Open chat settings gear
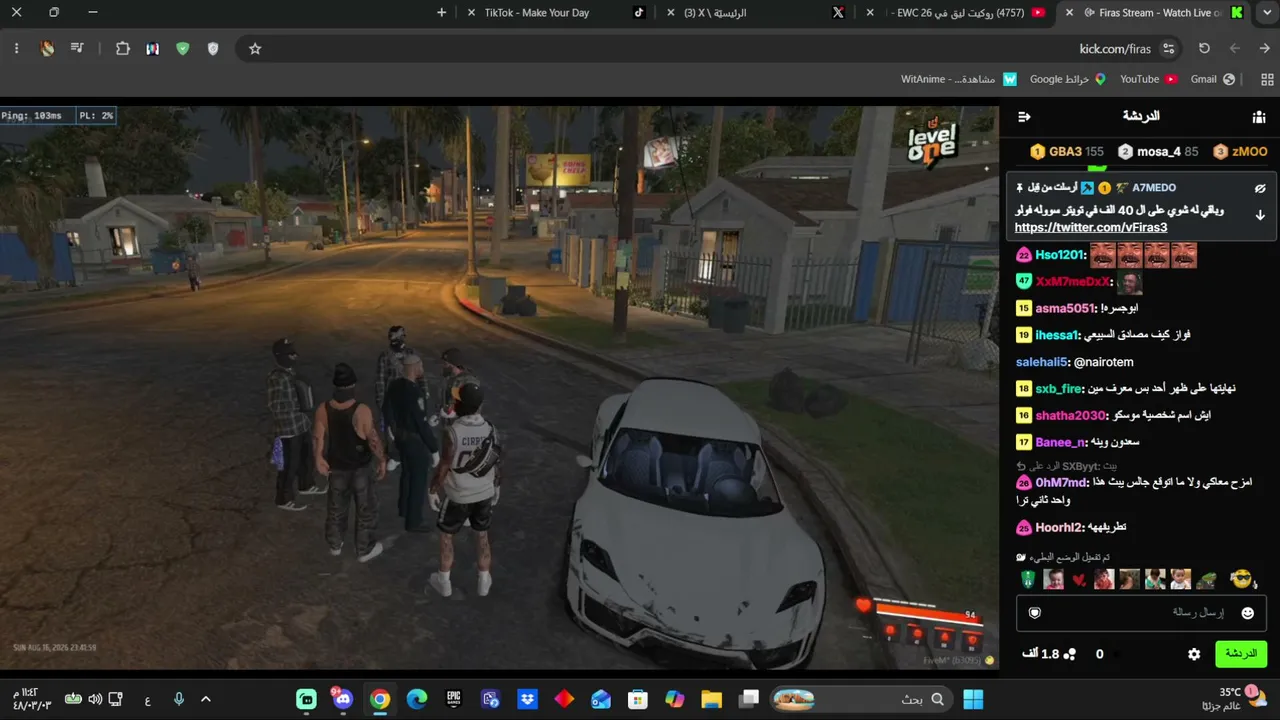Viewport: 1280px width, 720px height. point(1194,654)
